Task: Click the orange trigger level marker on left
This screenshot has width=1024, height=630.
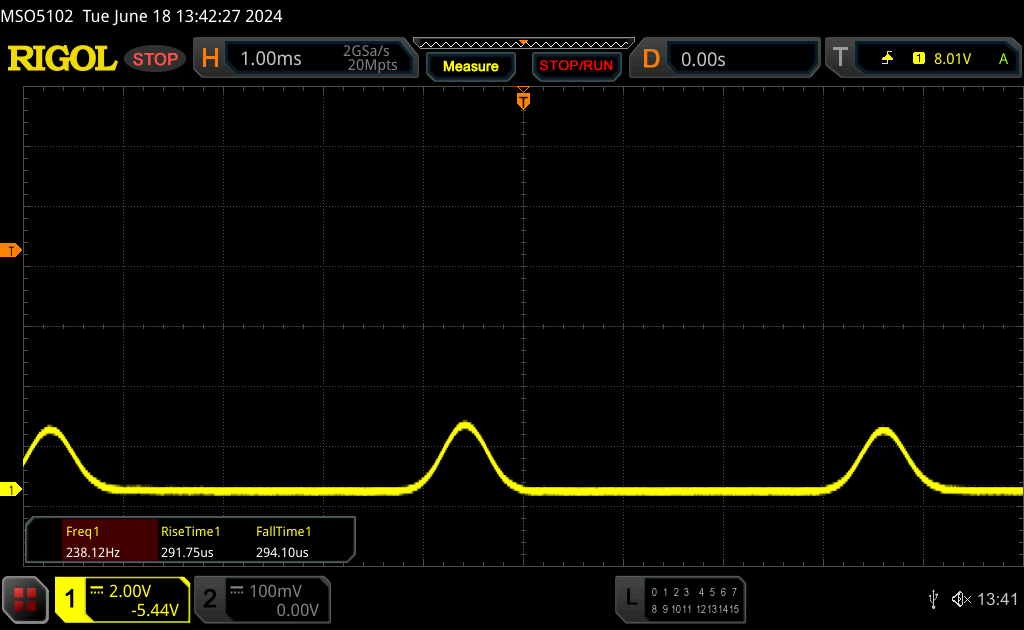Action: point(10,251)
